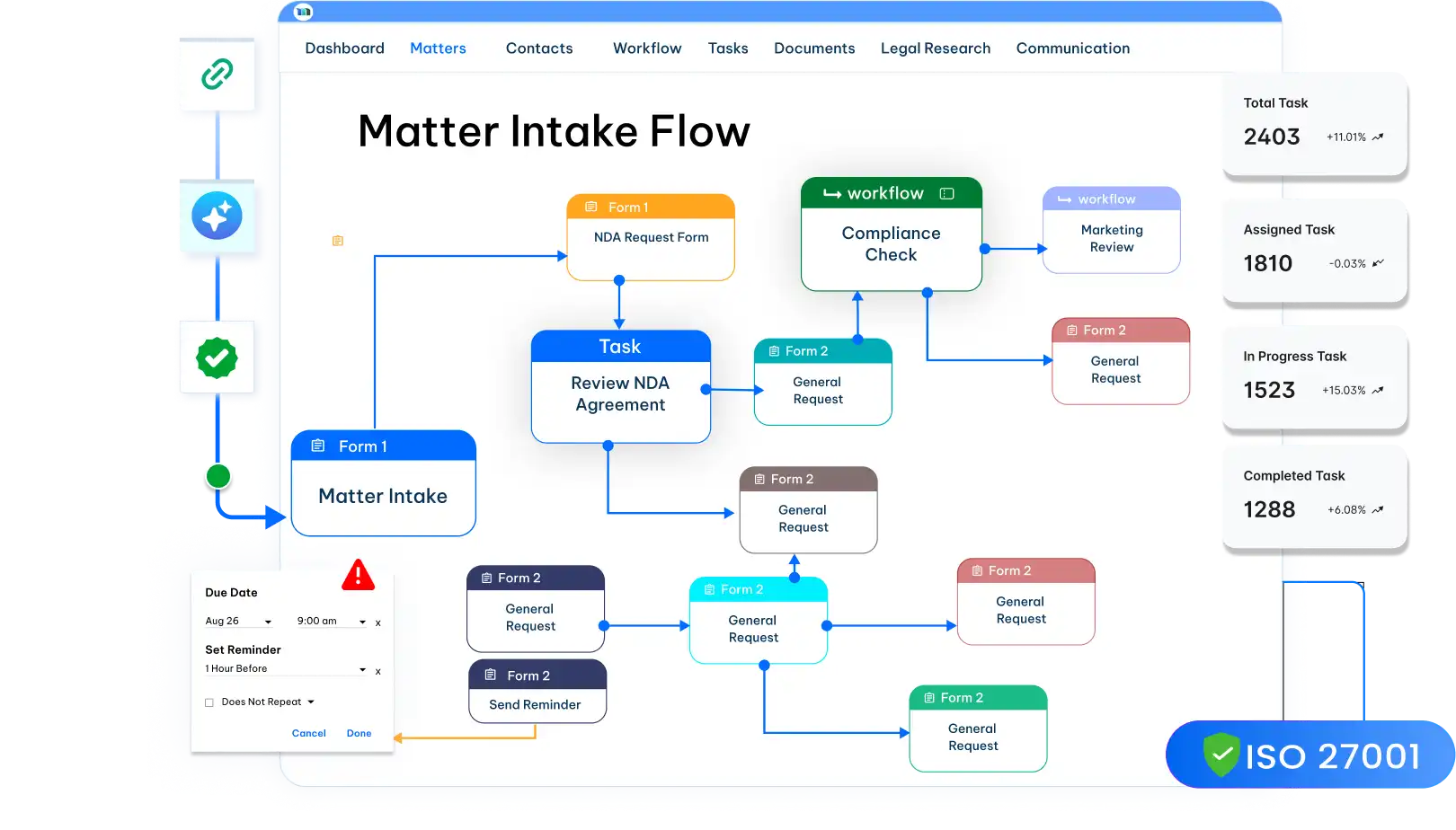Select the Compliance Check workflow node
Screen dimensions: 1456x830
[x=892, y=234]
